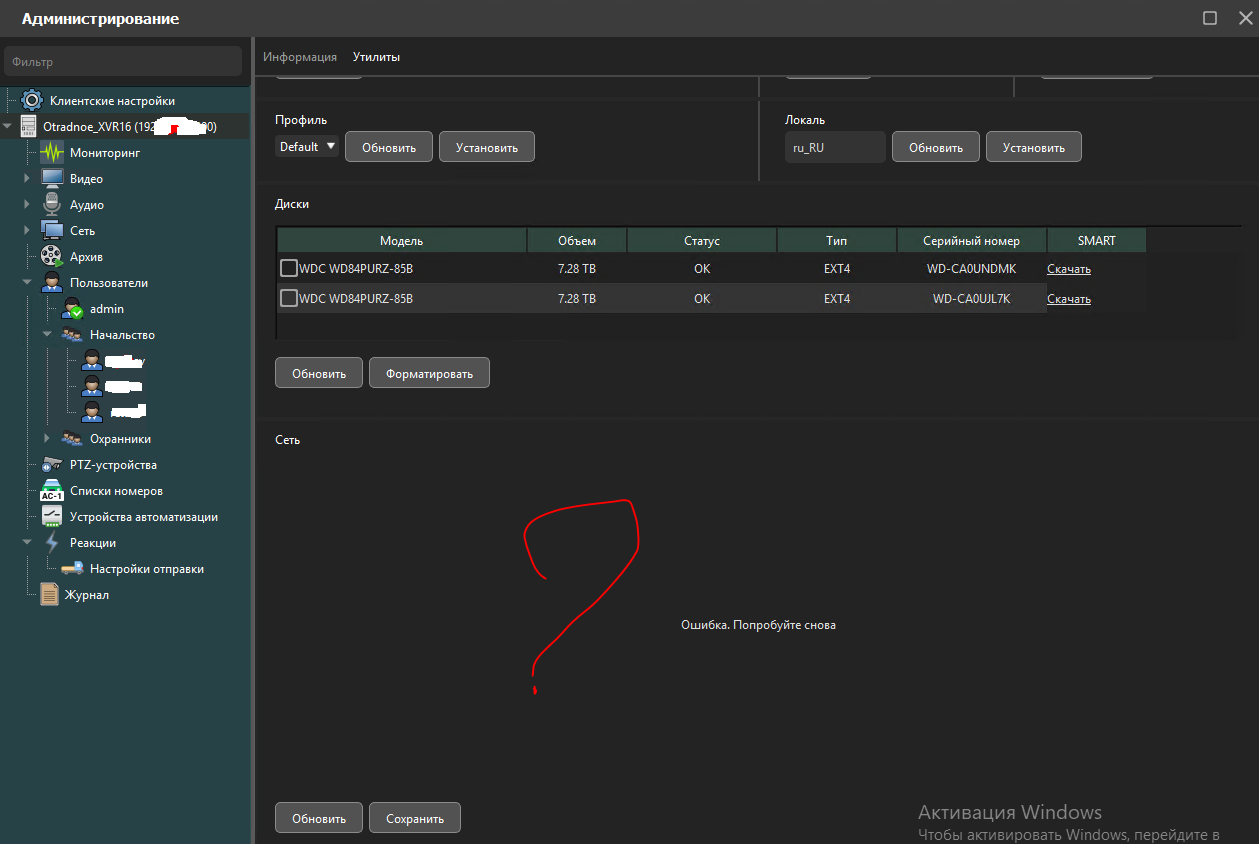Select the Журнал tree item
This screenshot has height=844, width=1259.
pos(87,595)
